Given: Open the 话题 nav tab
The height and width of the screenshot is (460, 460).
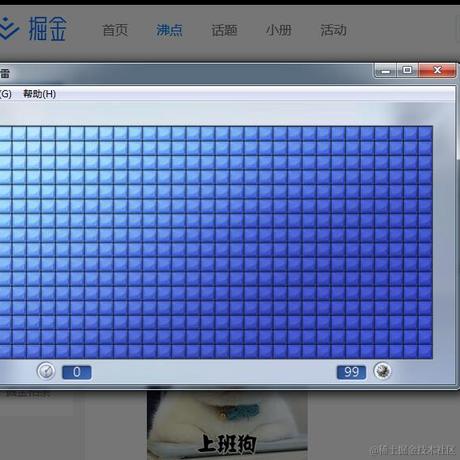Looking at the screenshot, I should tap(224, 30).
